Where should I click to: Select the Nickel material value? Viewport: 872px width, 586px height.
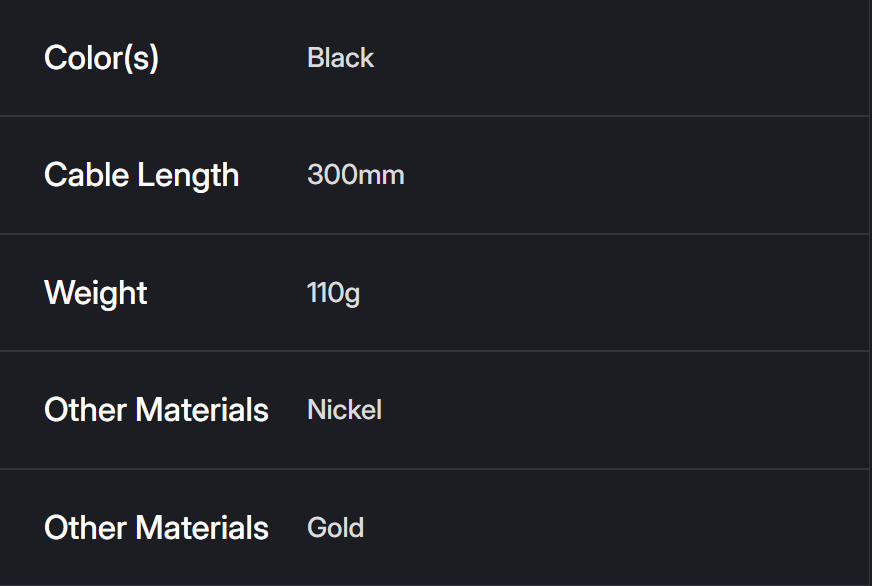pos(344,410)
